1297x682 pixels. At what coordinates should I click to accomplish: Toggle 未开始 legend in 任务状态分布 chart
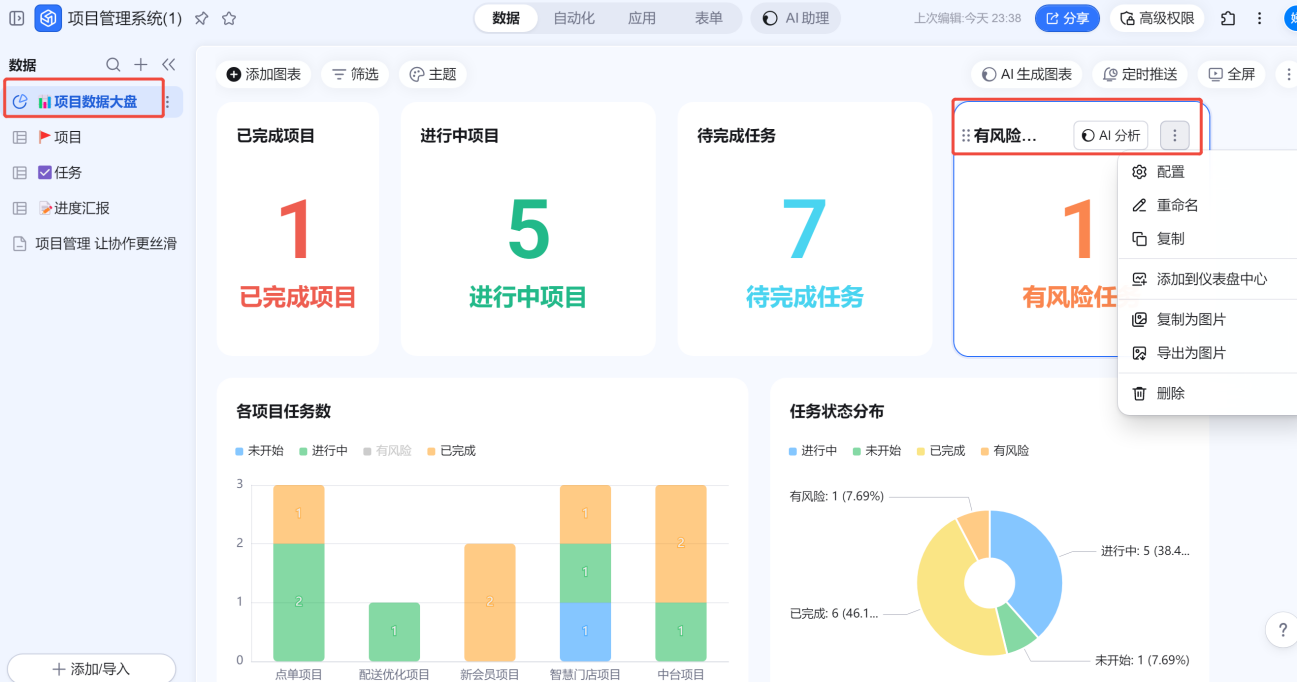tap(875, 451)
